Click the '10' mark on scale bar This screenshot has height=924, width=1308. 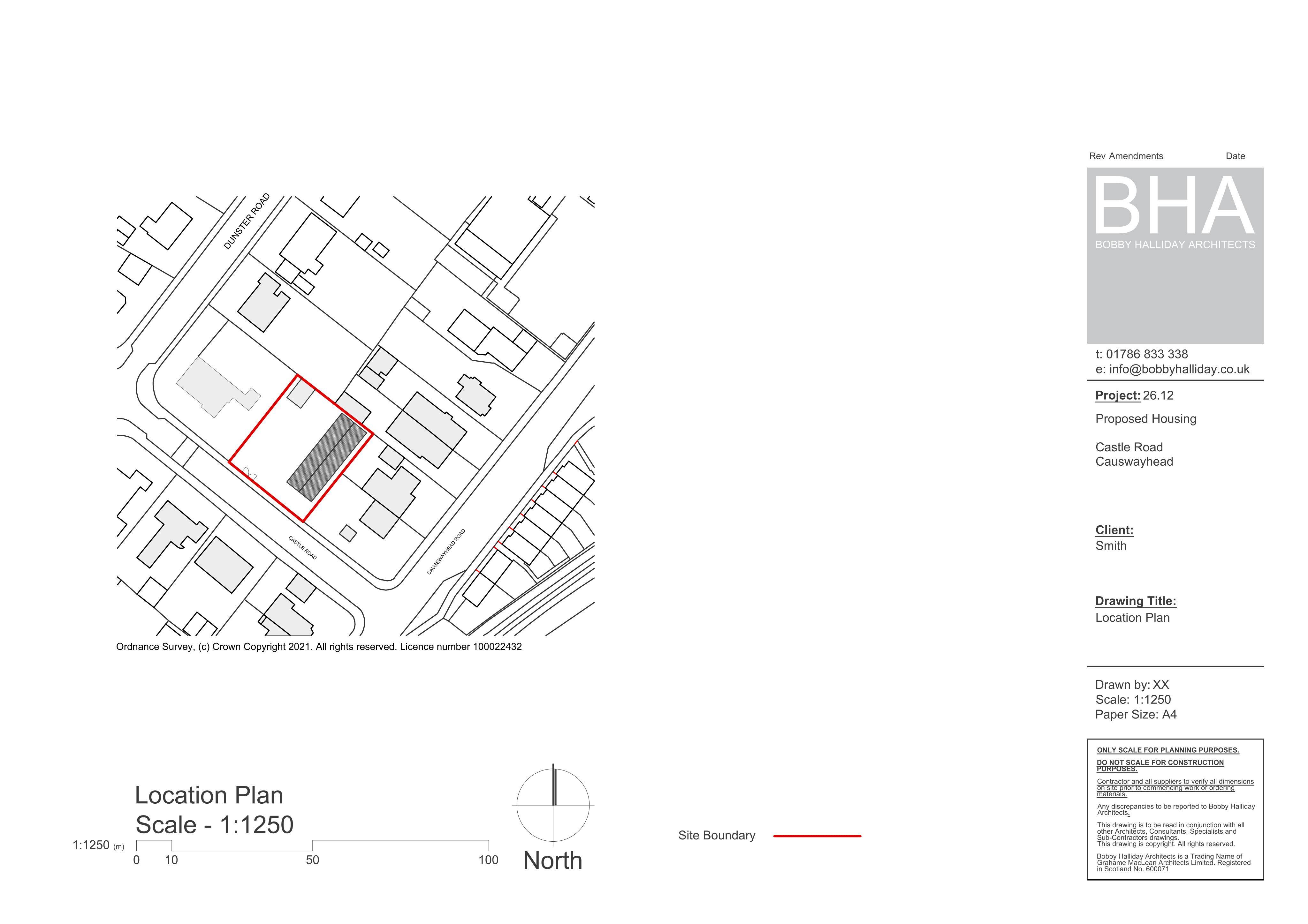coord(171,860)
